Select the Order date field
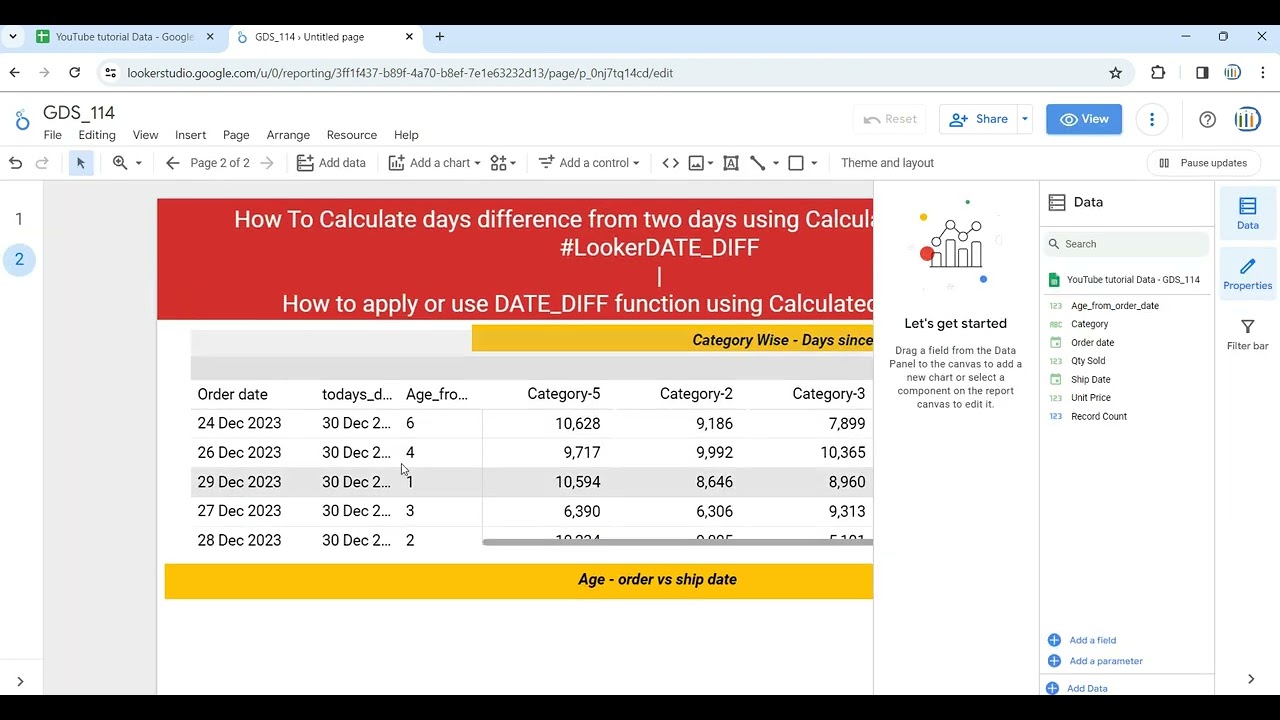 [x=1092, y=343]
